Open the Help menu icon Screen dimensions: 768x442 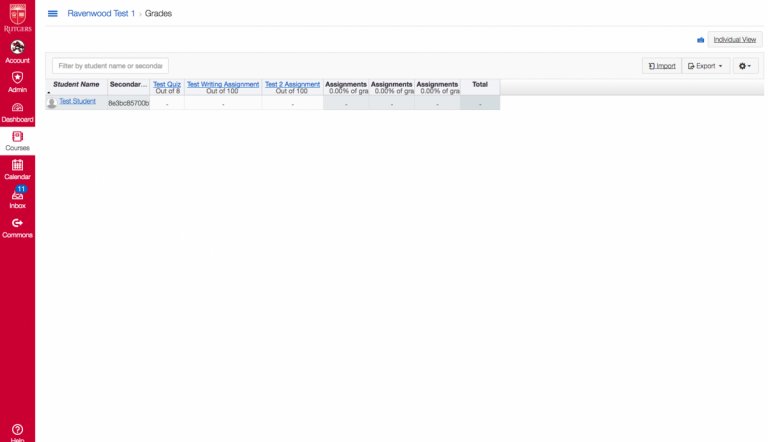18,432
